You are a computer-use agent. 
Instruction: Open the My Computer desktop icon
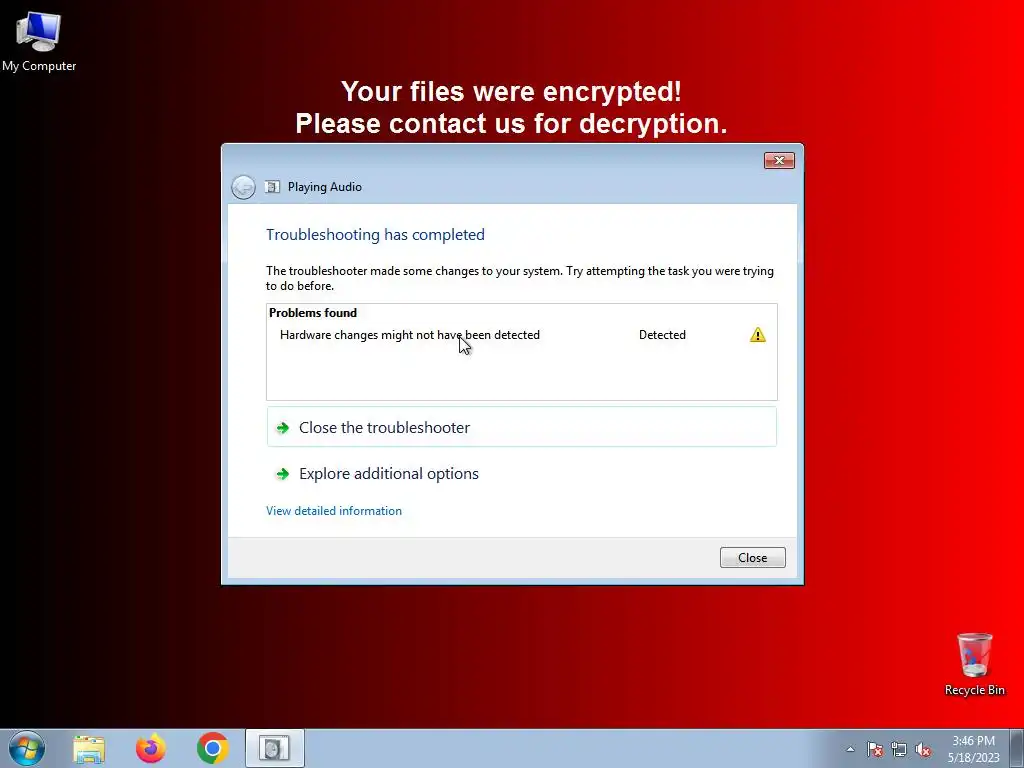[39, 41]
